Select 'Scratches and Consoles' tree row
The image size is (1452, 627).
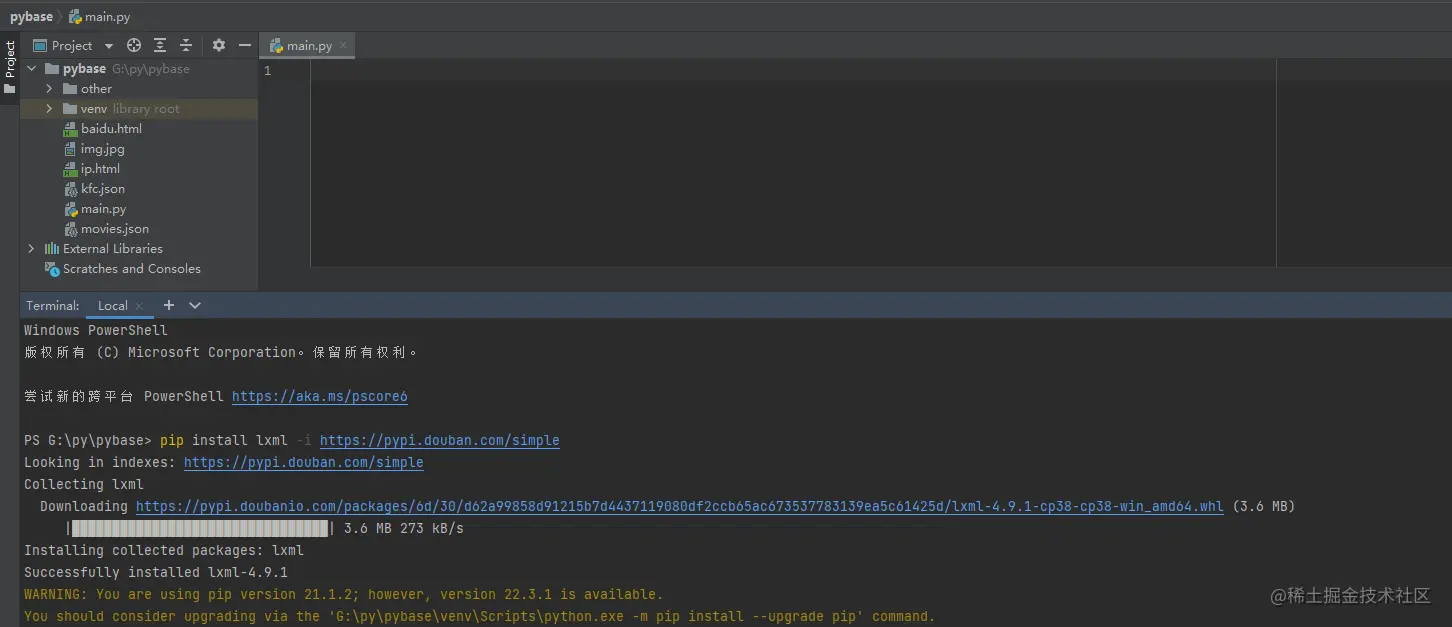click(x=139, y=269)
